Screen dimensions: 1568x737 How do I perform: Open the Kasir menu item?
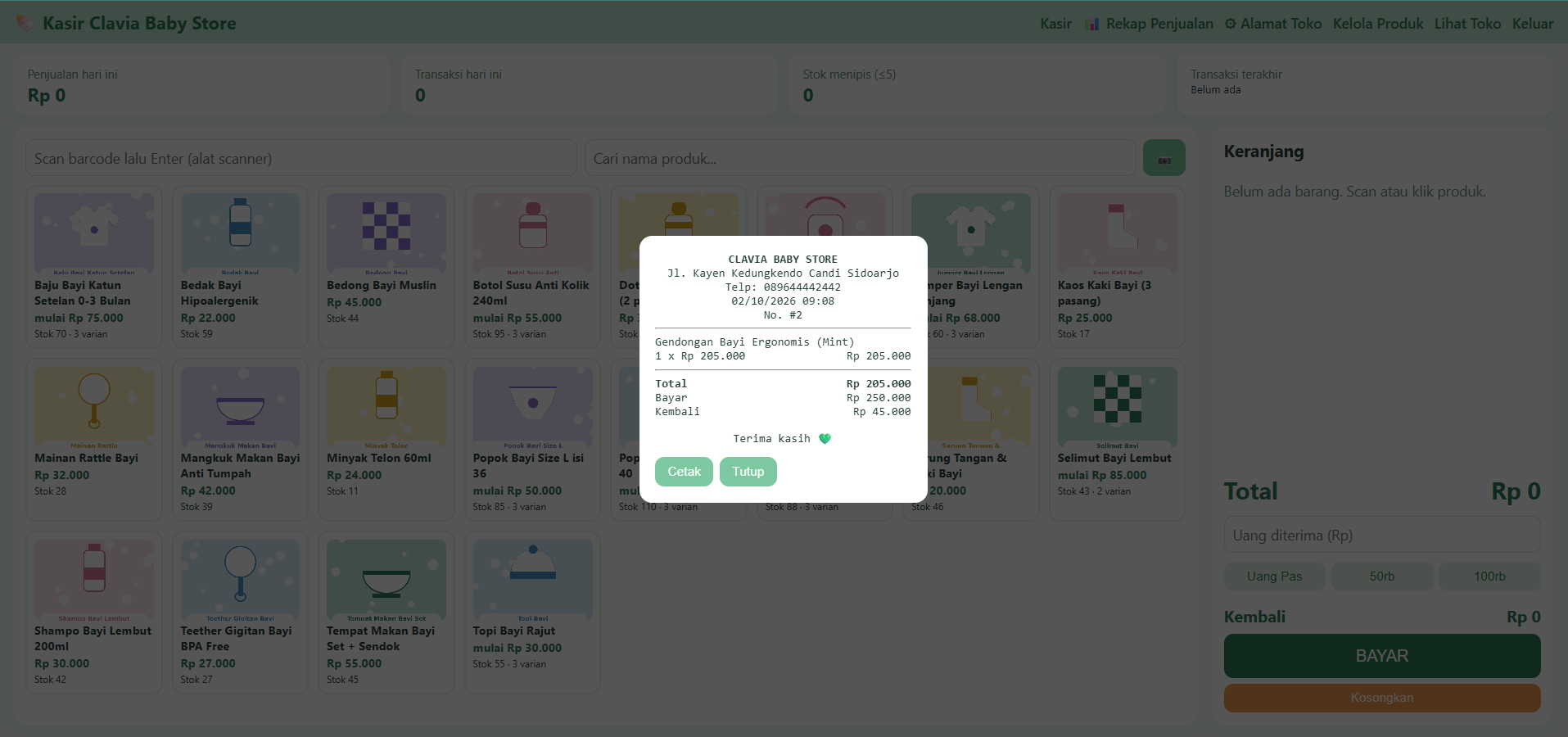(1055, 24)
